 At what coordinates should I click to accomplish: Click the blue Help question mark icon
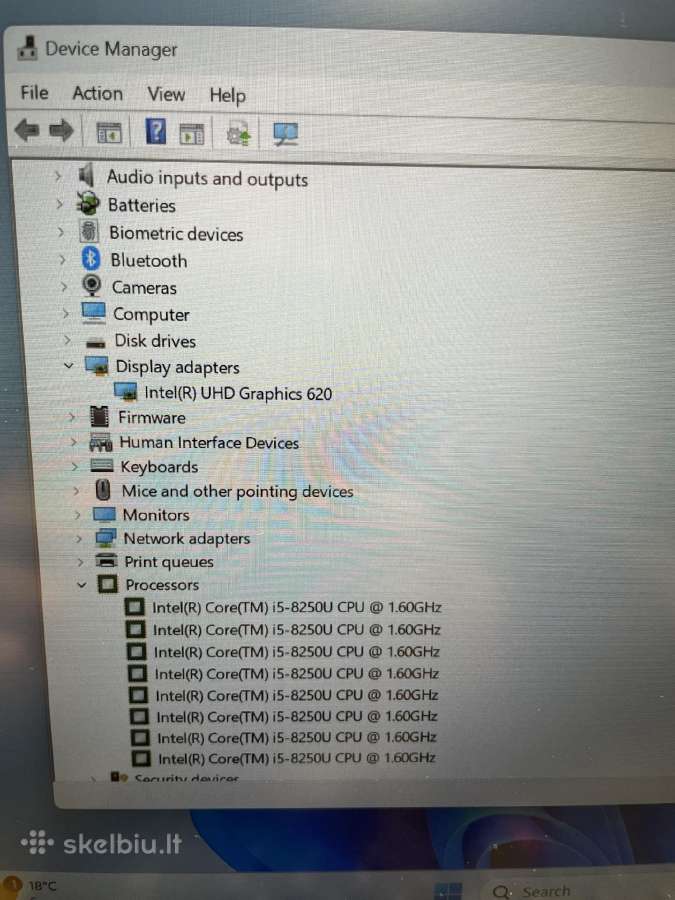click(156, 131)
